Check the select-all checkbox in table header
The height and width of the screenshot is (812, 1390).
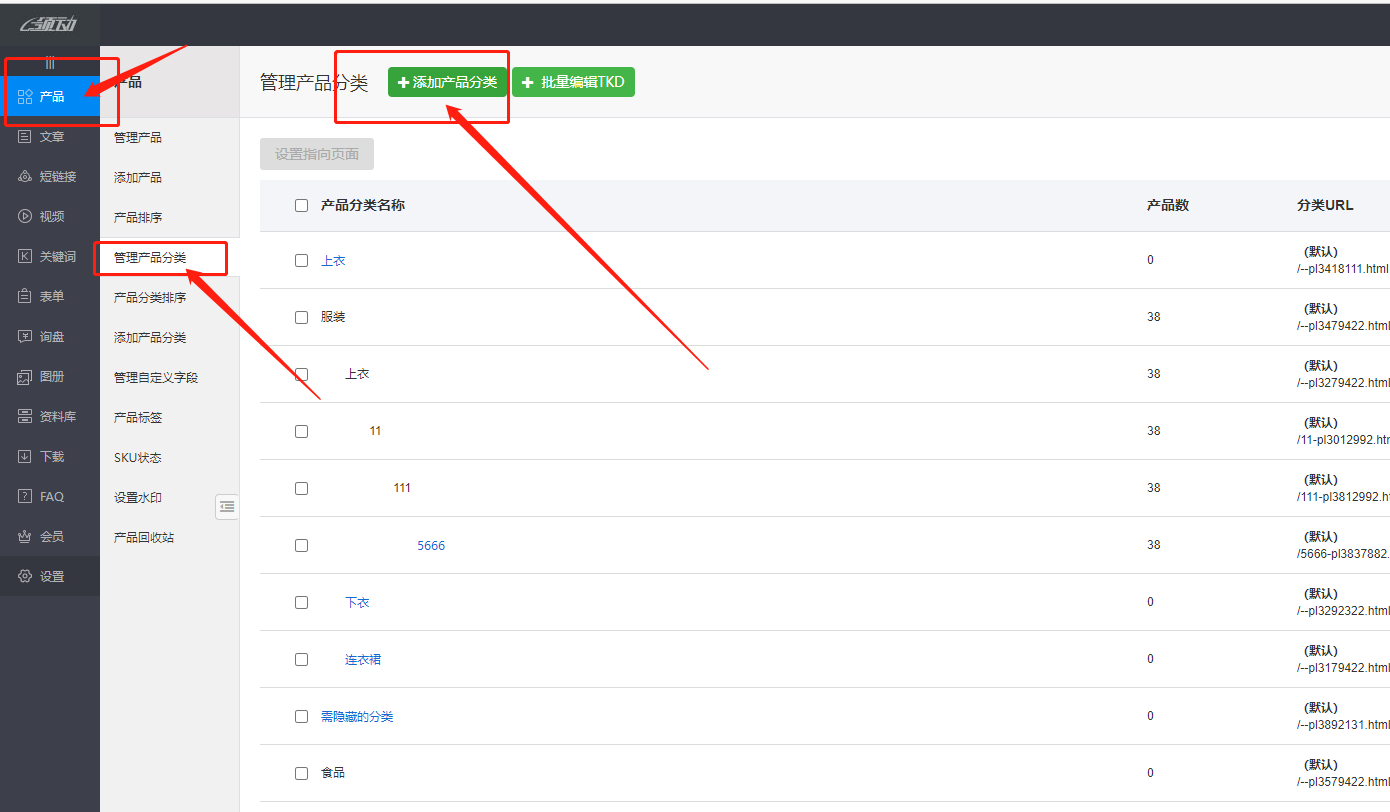[x=301, y=206]
